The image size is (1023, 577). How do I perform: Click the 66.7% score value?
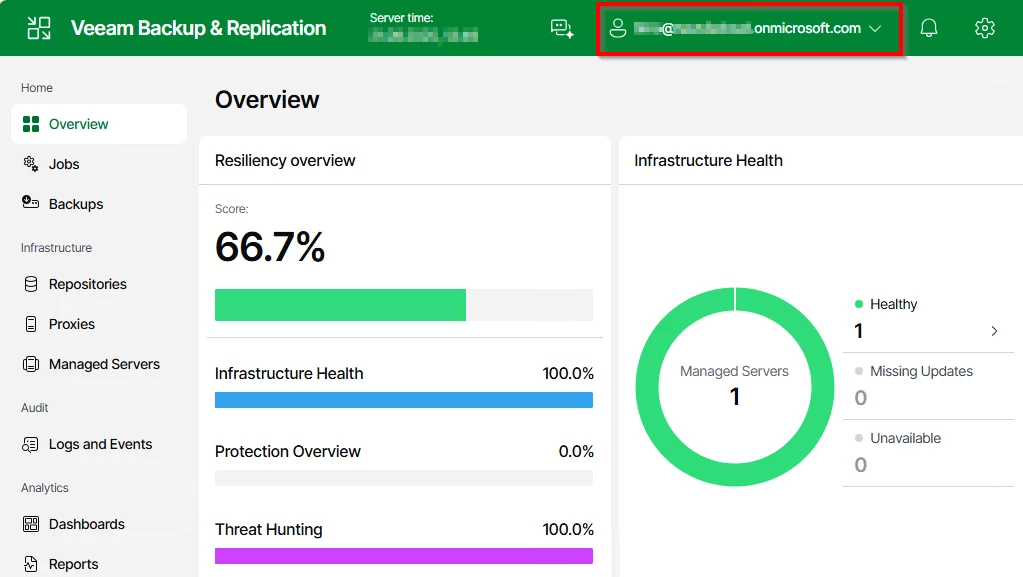point(270,247)
